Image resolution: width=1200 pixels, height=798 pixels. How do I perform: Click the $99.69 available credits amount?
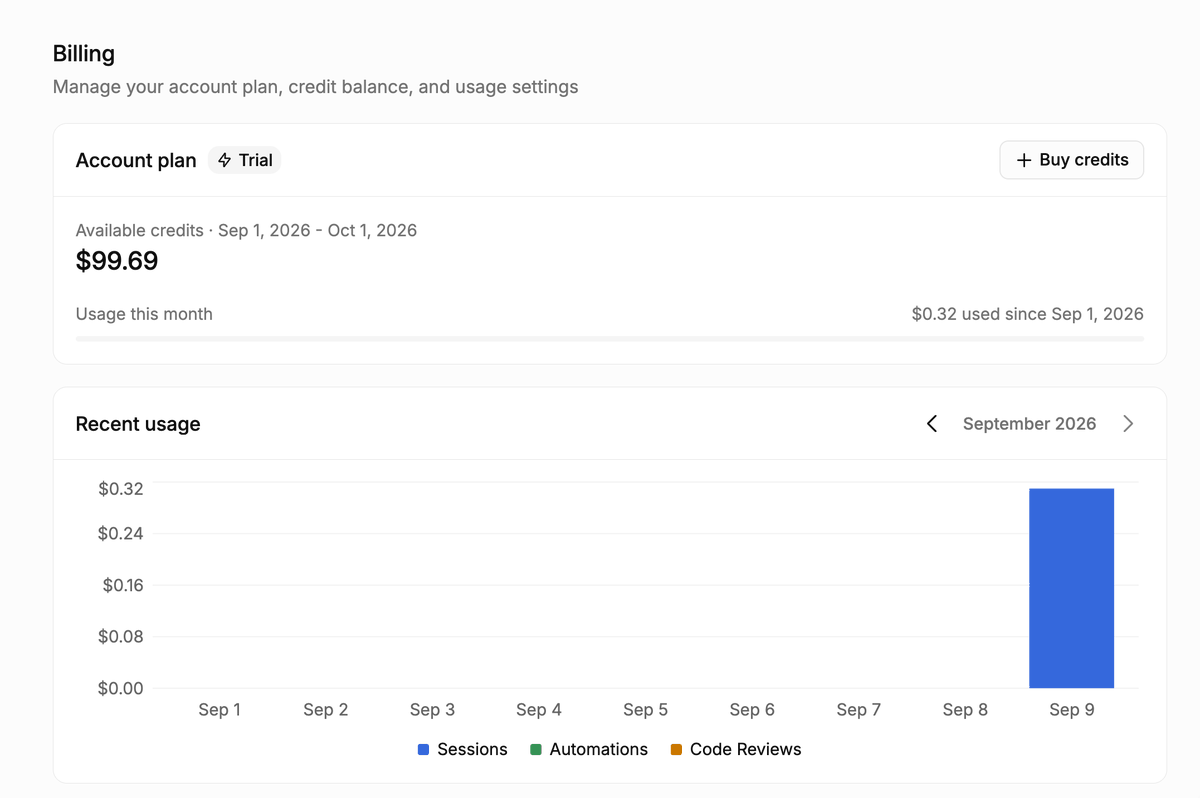(x=117, y=261)
